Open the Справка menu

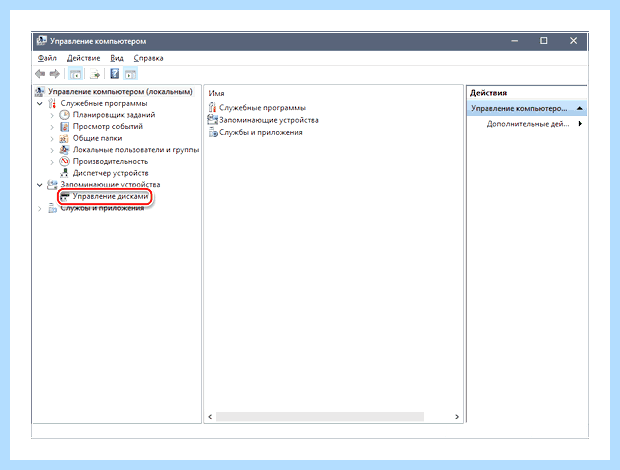click(x=148, y=58)
